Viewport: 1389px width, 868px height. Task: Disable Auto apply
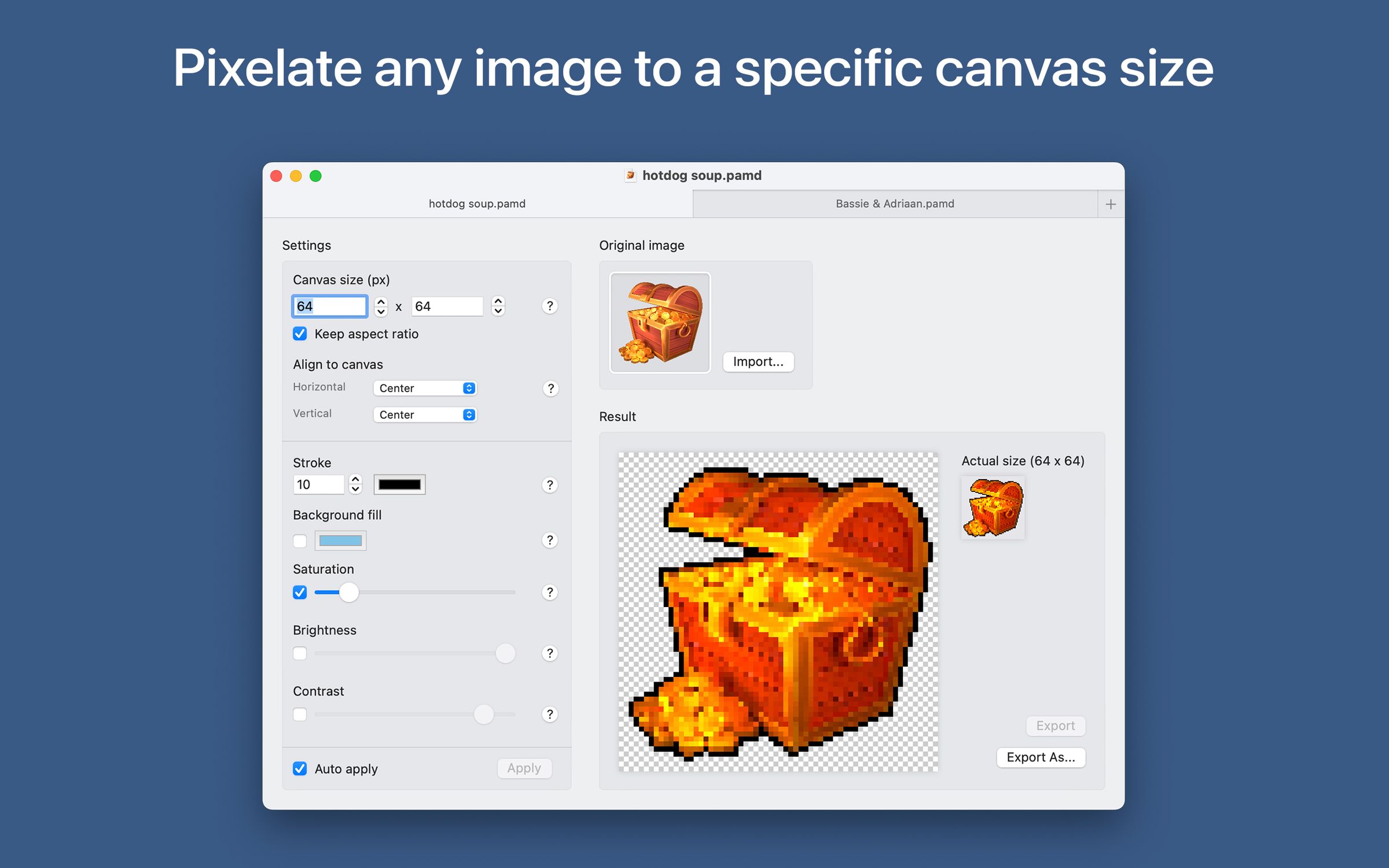[300, 768]
